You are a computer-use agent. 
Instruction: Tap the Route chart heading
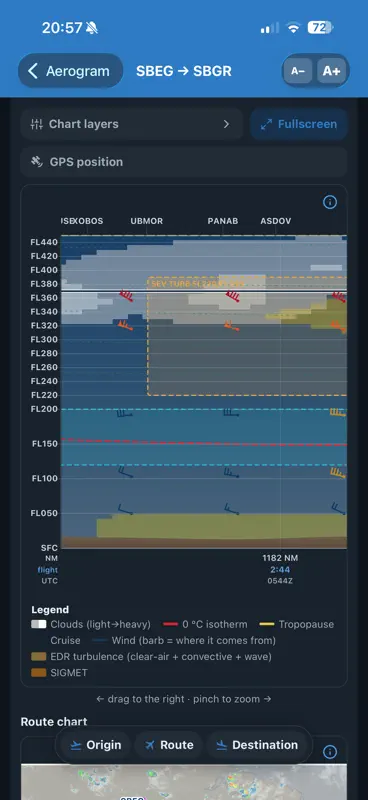point(54,722)
